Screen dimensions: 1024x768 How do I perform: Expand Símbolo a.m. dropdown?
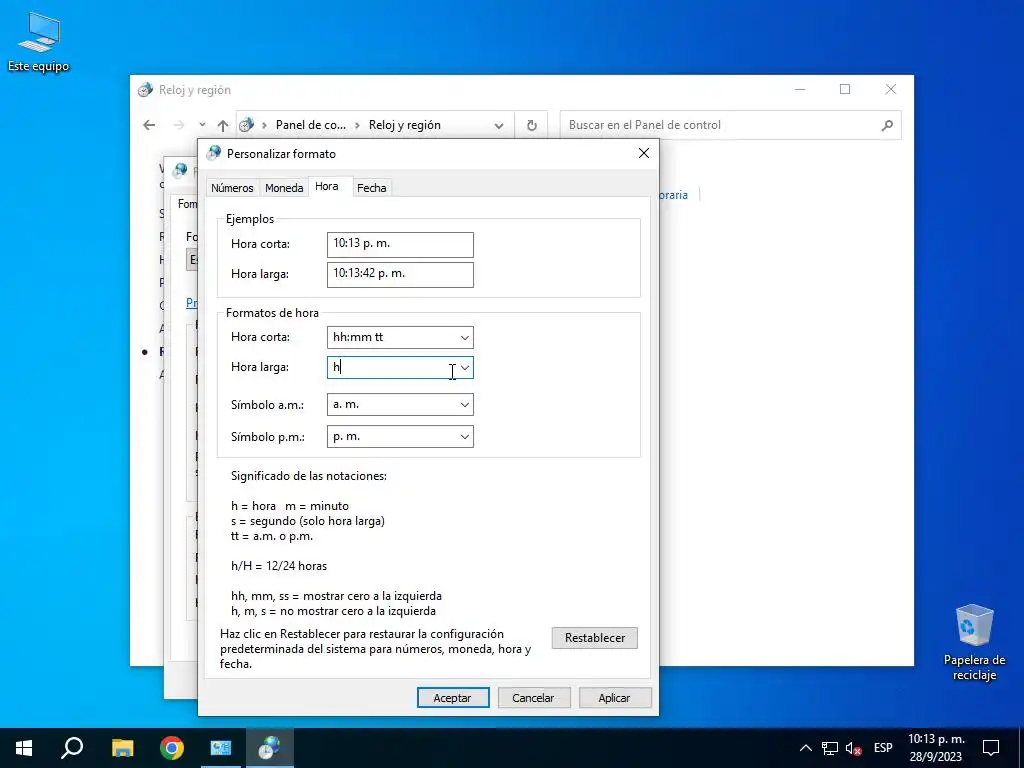tap(464, 404)
